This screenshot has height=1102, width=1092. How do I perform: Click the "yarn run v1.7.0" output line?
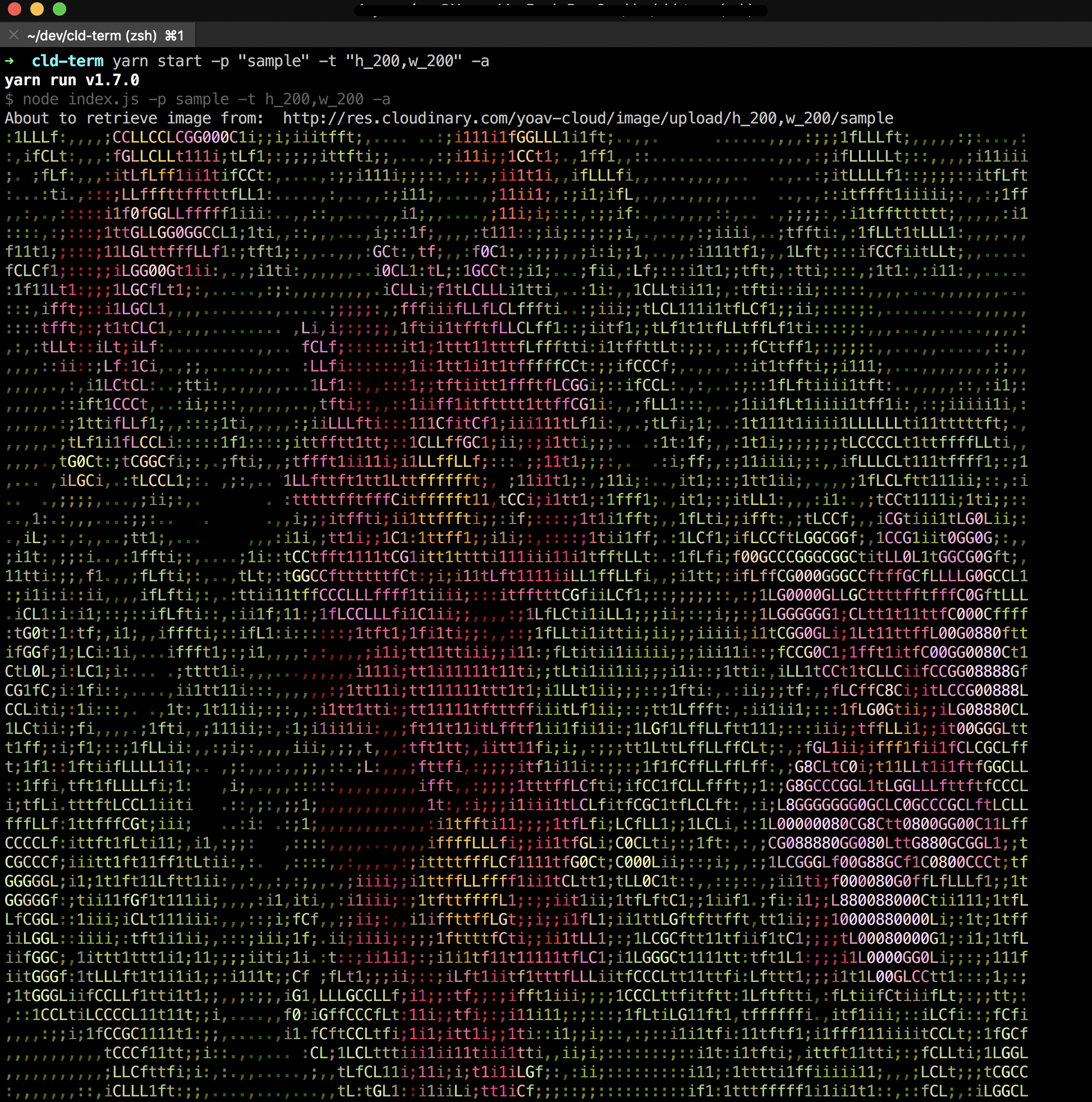tap(72, 80)
